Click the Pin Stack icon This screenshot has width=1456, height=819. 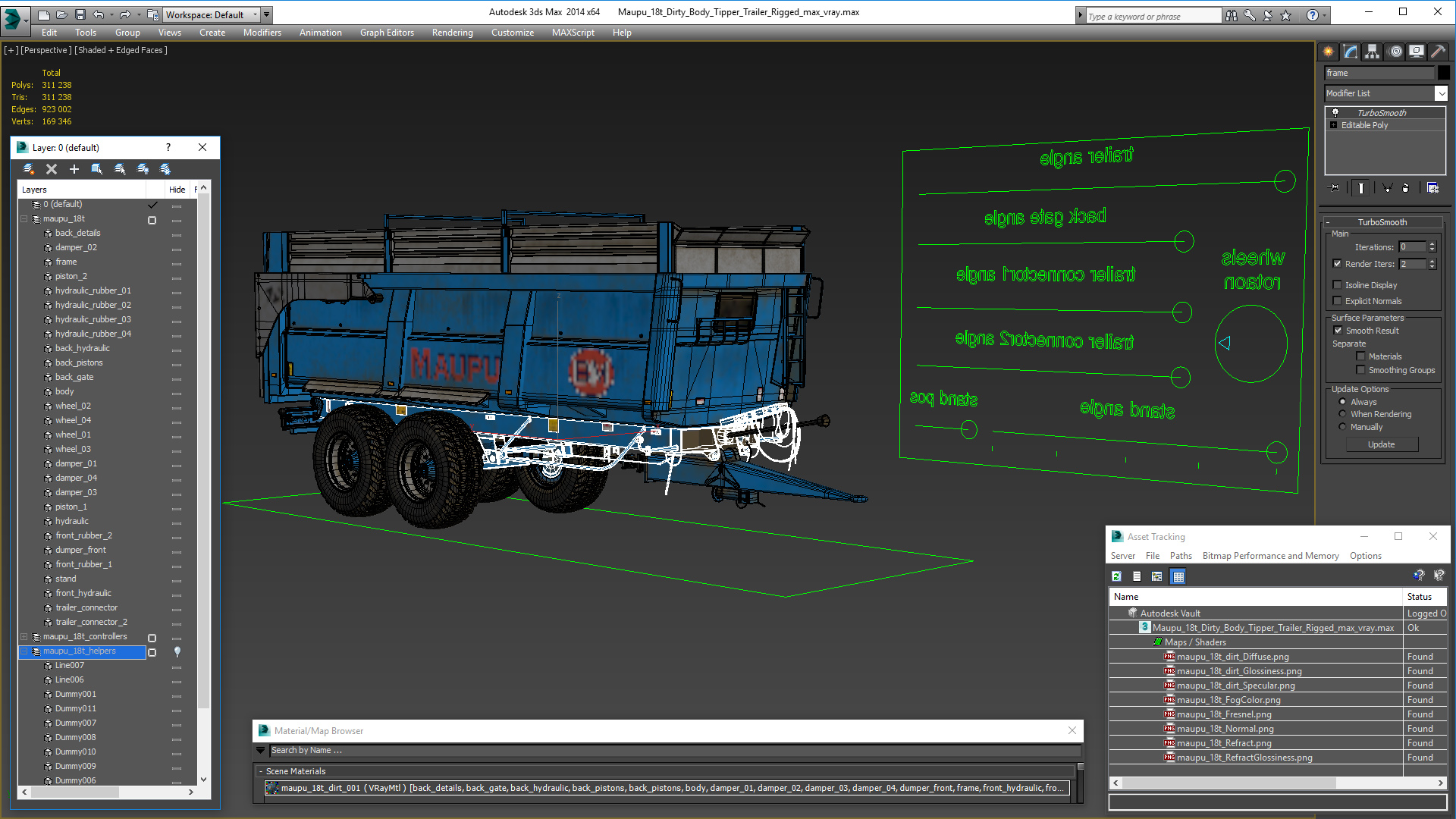(x=1335, y=187)
